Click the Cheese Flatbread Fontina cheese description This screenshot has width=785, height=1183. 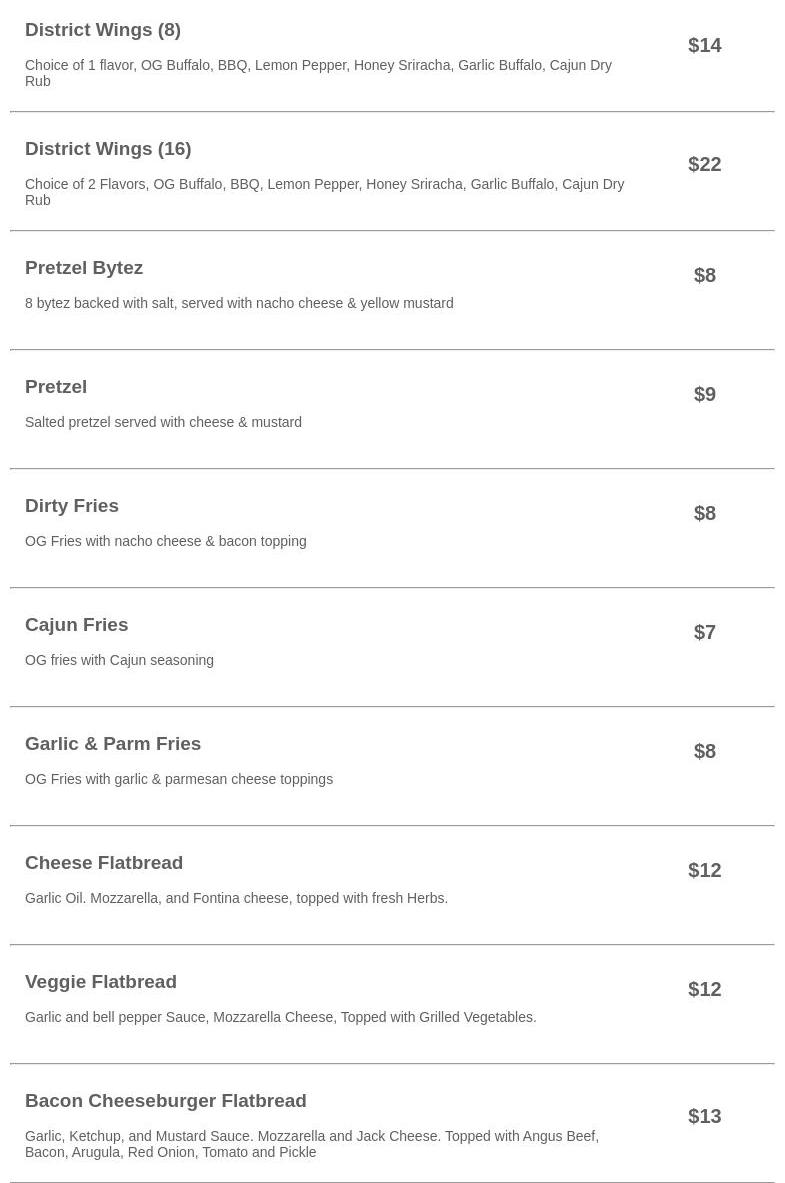(x=236, y=898)
